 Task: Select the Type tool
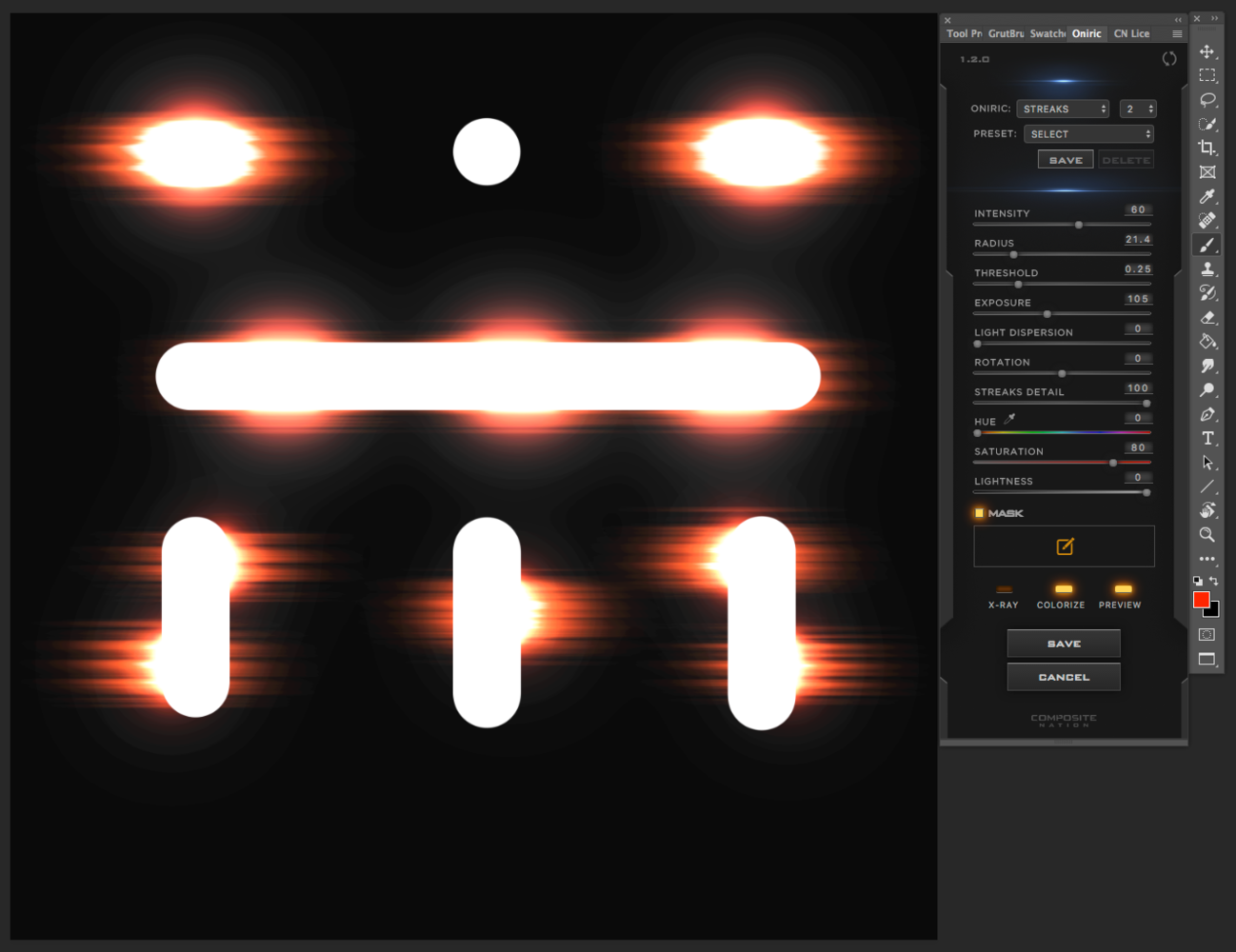pyautogui.click(x=1206, y=438)
